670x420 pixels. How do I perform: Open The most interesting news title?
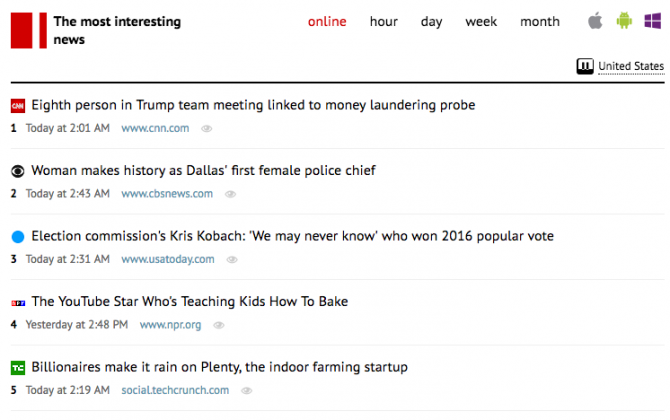point(117,30)
